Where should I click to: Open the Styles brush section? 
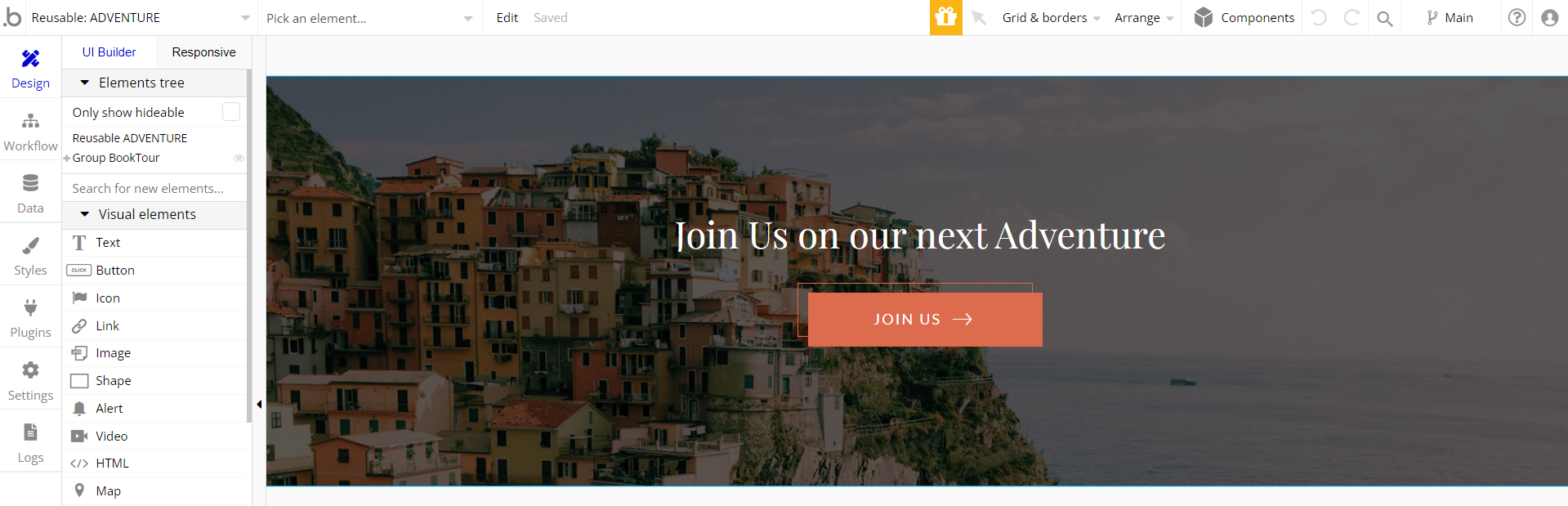30,255
